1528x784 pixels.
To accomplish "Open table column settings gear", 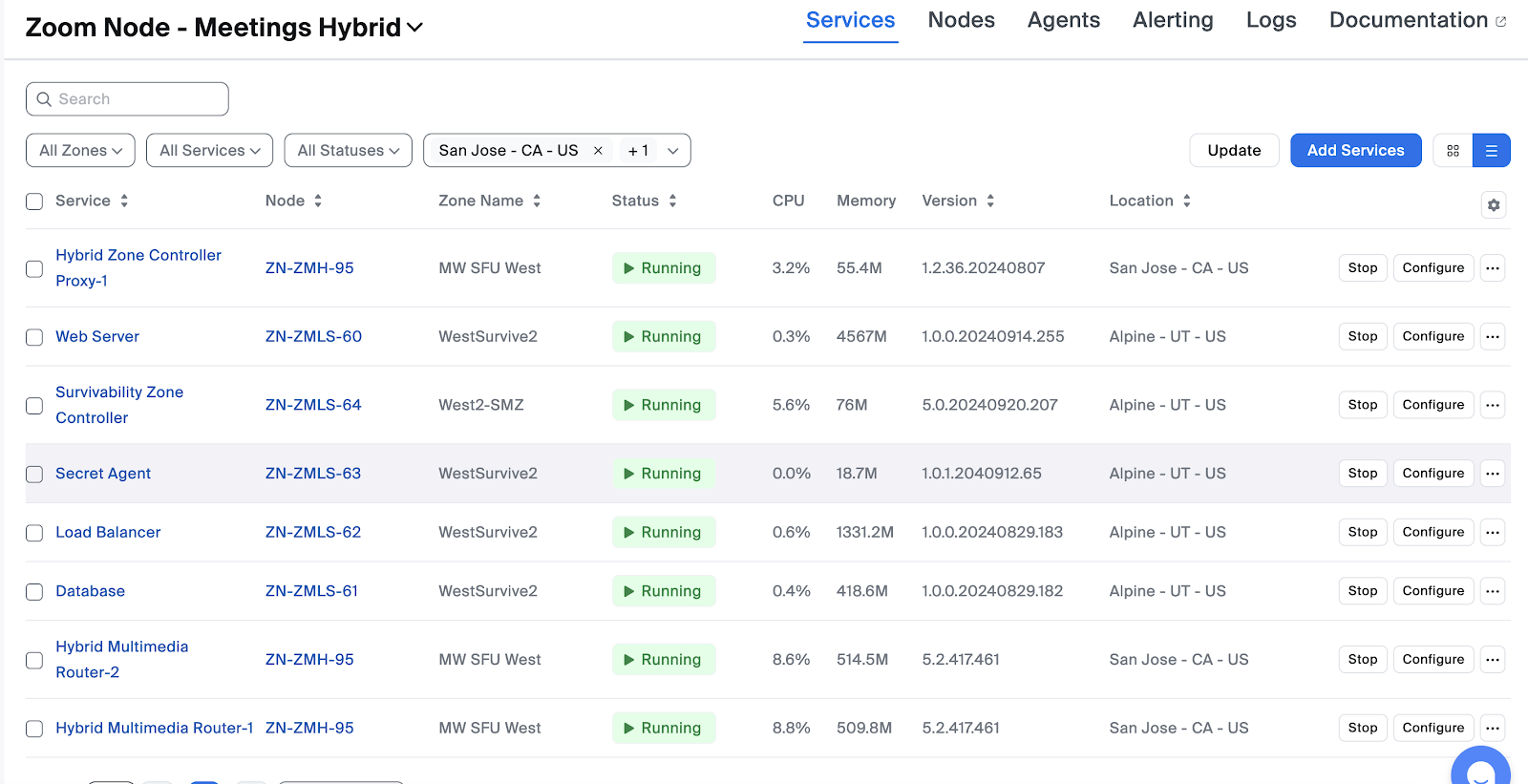I will click(x=1494, y=205).
